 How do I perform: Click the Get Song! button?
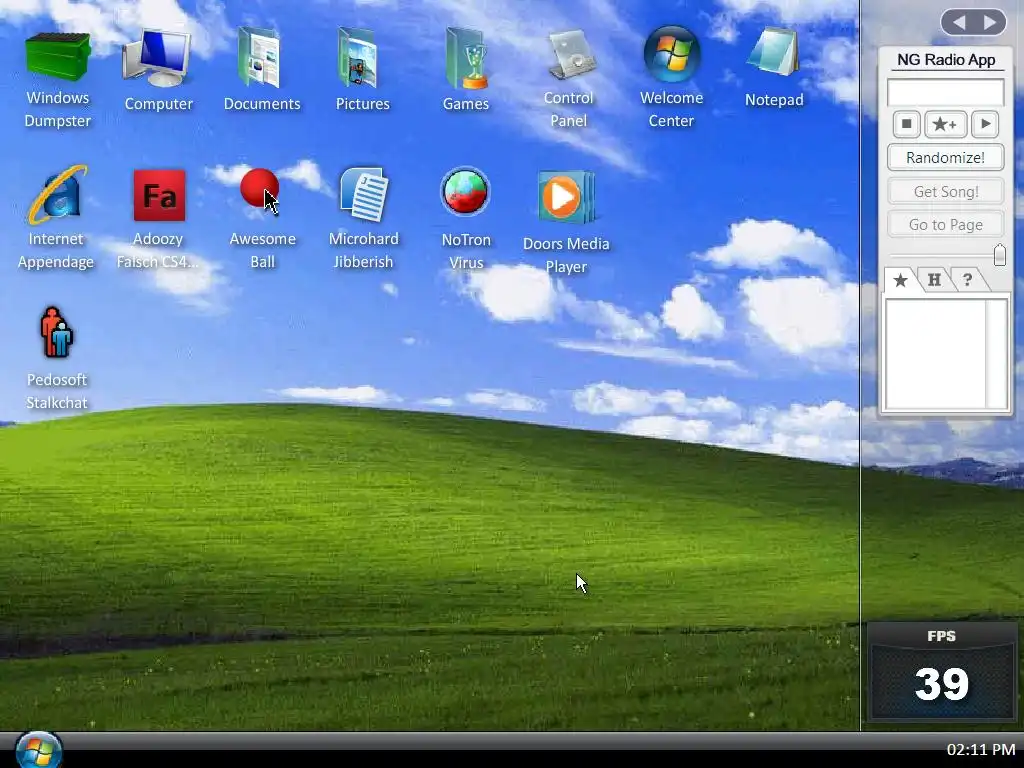point(945,191)
